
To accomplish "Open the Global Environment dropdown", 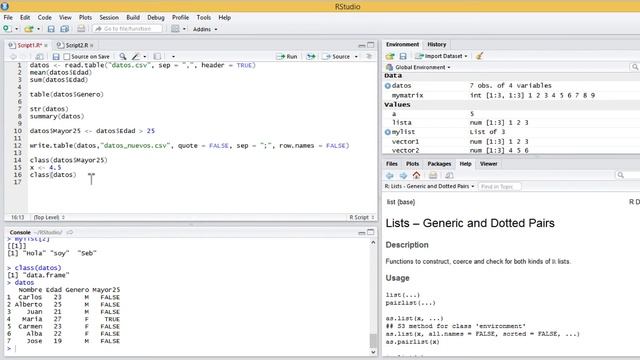I will [418, 67].
